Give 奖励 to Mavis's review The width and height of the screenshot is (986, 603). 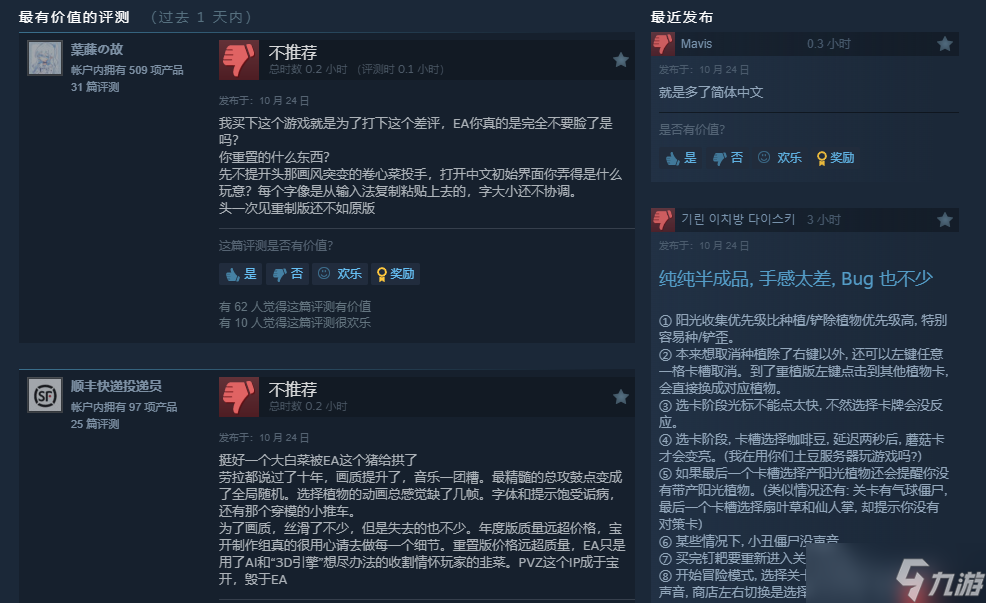click(835, 158)
